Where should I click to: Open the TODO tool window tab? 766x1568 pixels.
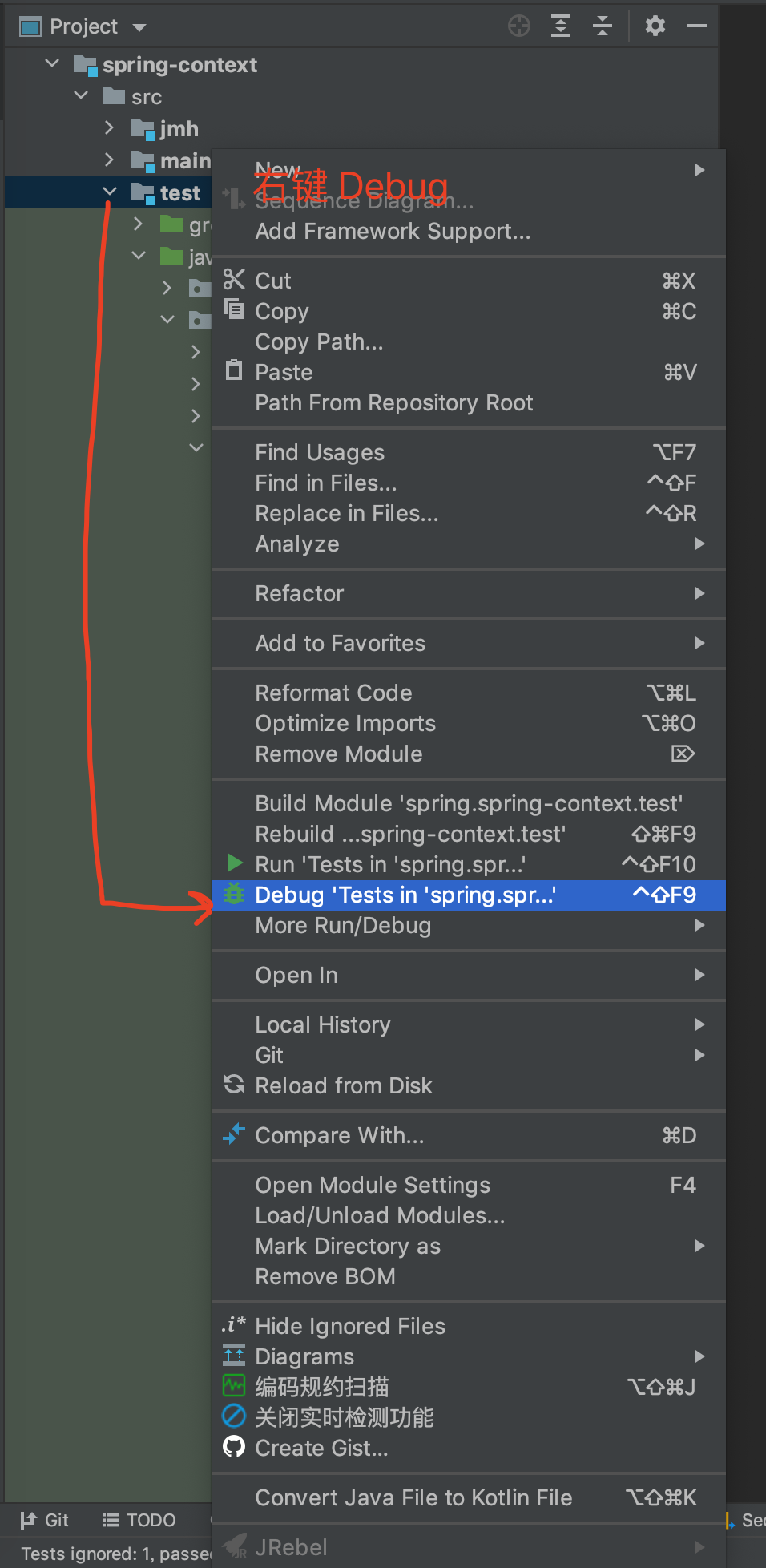tap(139, 1520)
